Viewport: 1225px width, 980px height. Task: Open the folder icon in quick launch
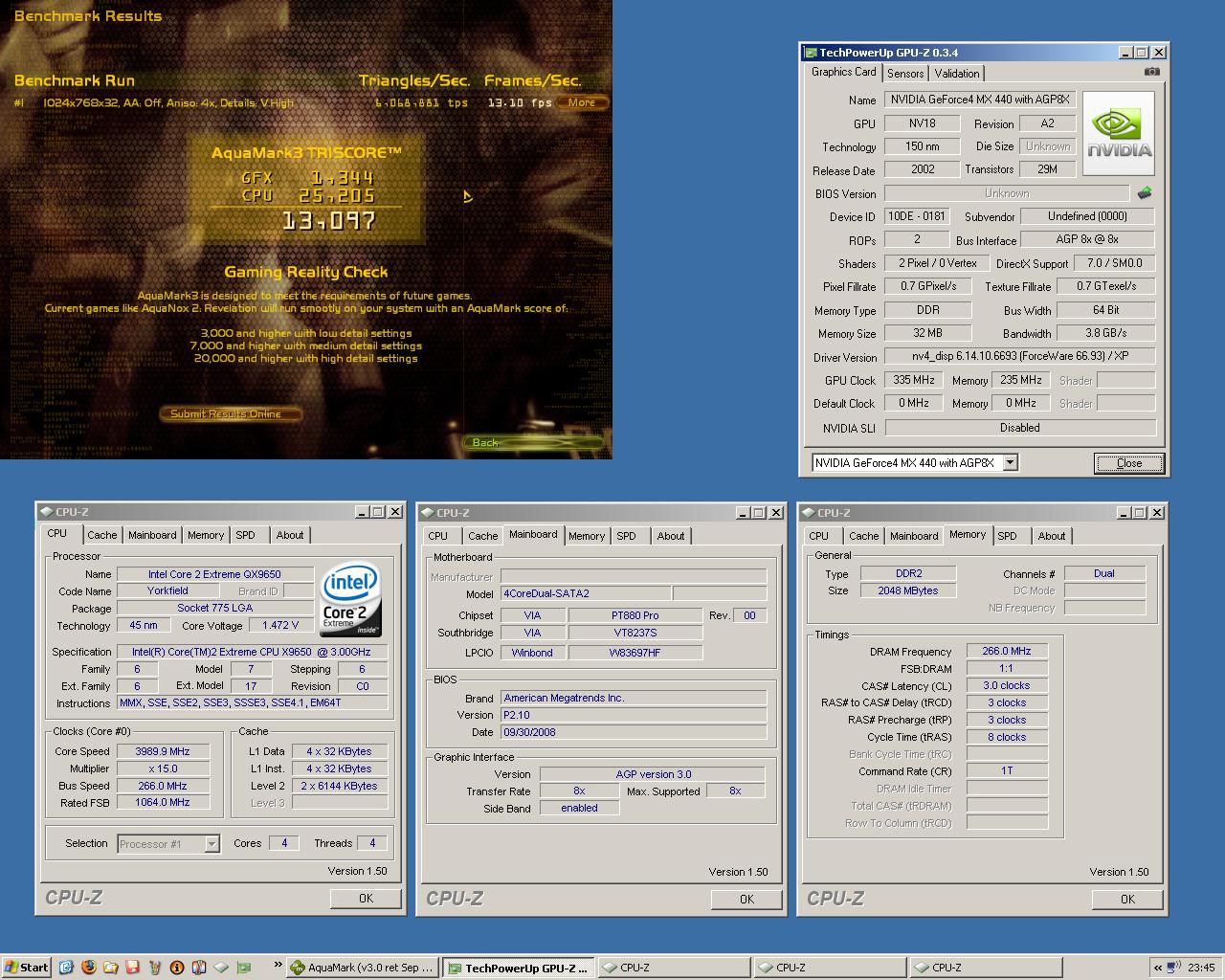pyautogui.click(x=110, y=968)
